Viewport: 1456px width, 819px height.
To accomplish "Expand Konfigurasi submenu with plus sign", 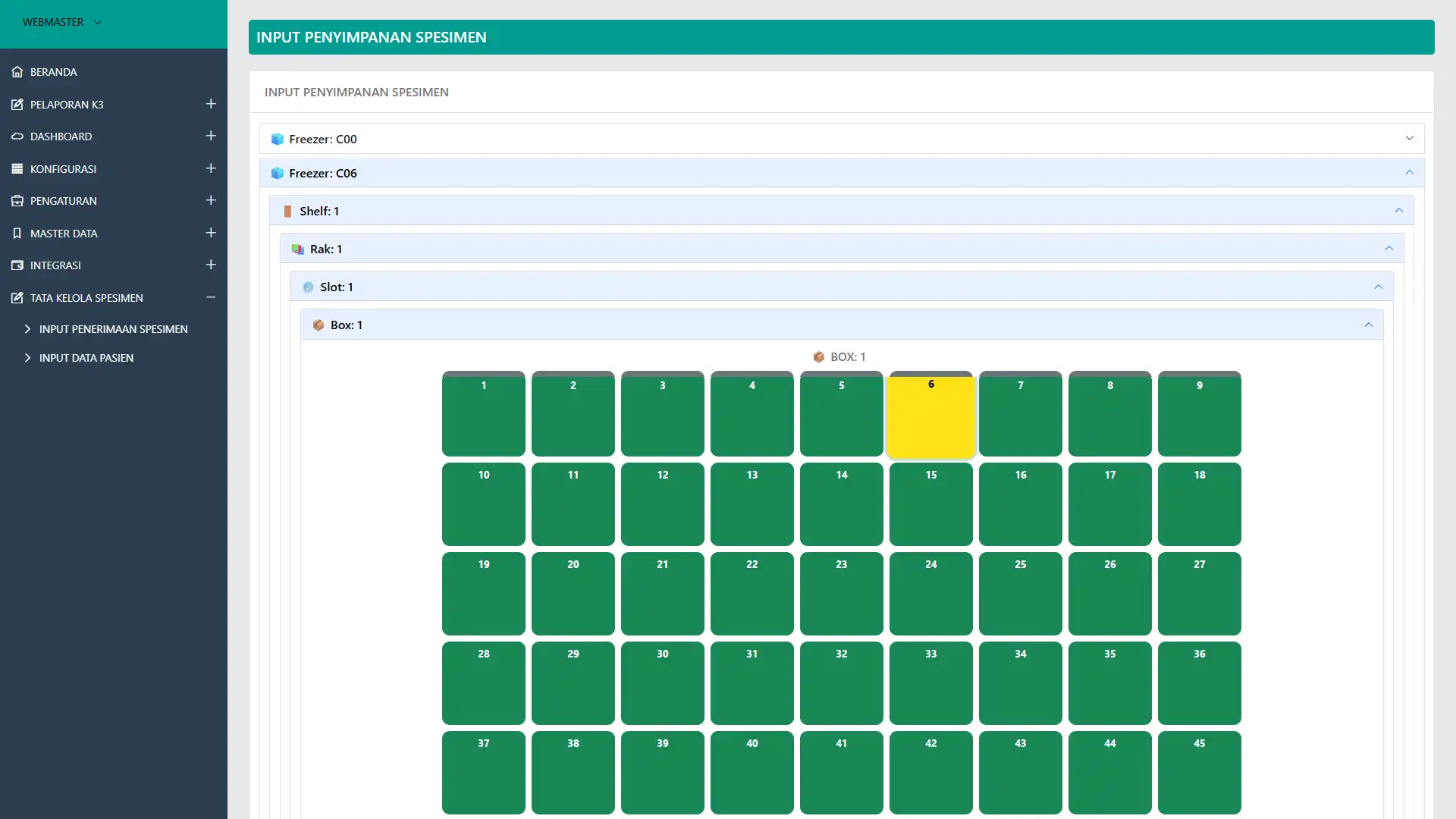I will point(211,168).
